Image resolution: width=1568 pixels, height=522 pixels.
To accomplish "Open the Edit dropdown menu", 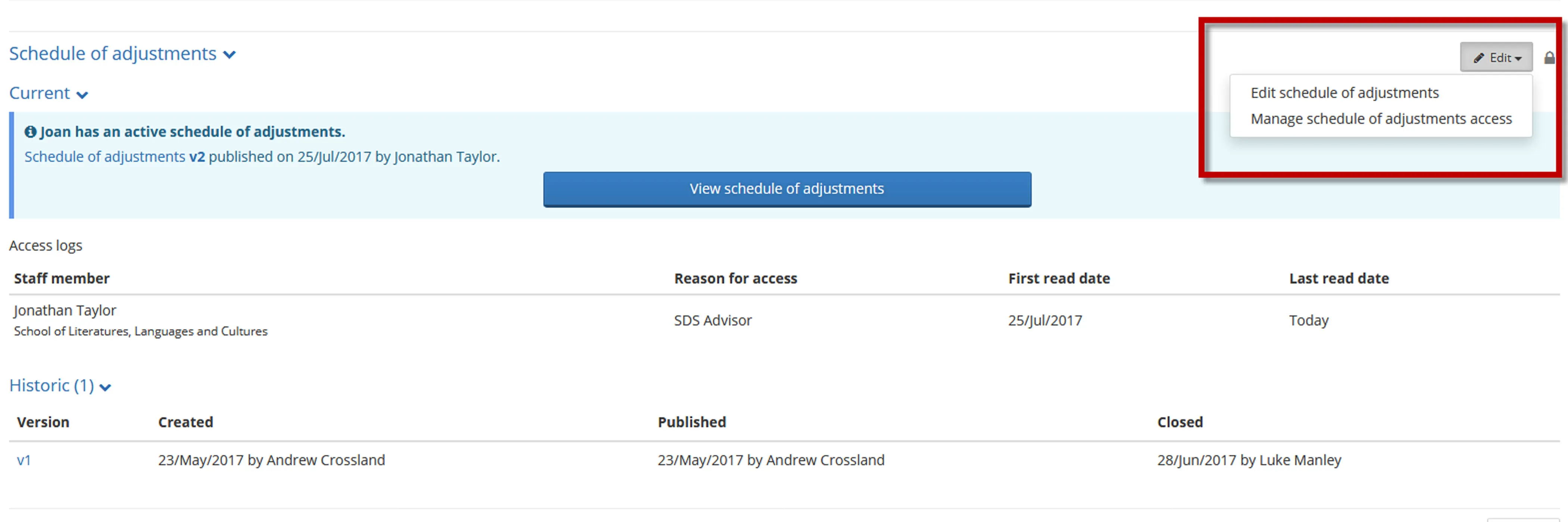I will 1497,57.
